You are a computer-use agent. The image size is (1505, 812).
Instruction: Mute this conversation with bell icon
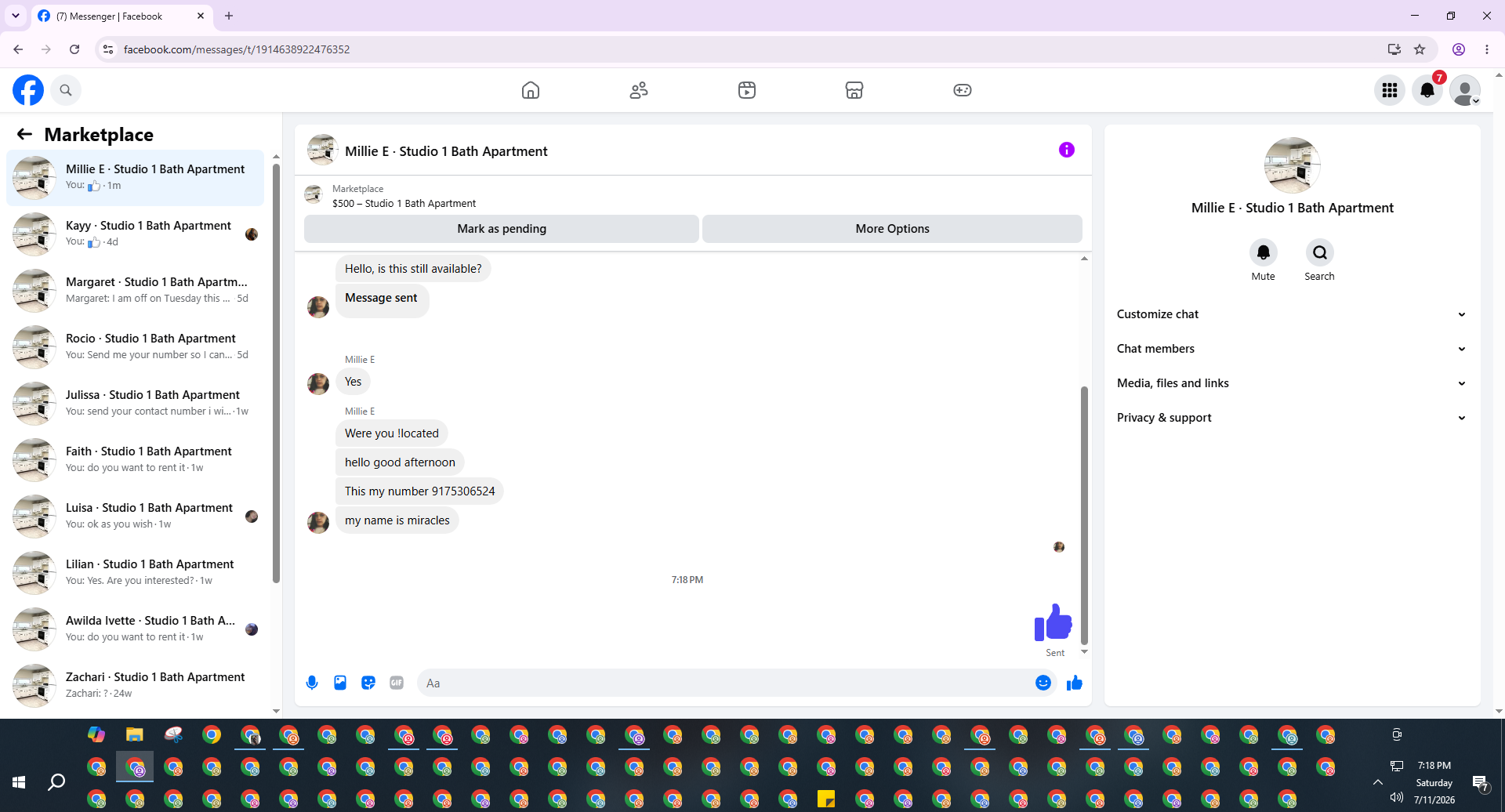pos(1264,252)
